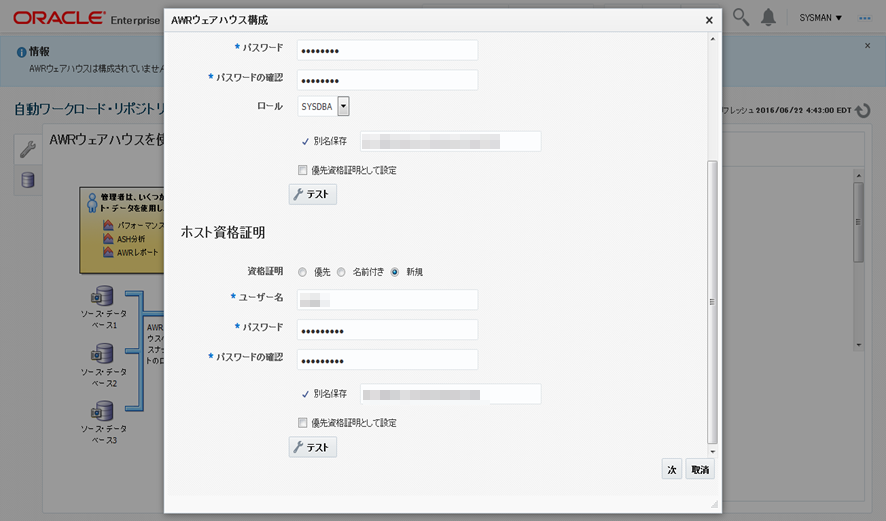Focus the database password confirmation field

point(388,80)
